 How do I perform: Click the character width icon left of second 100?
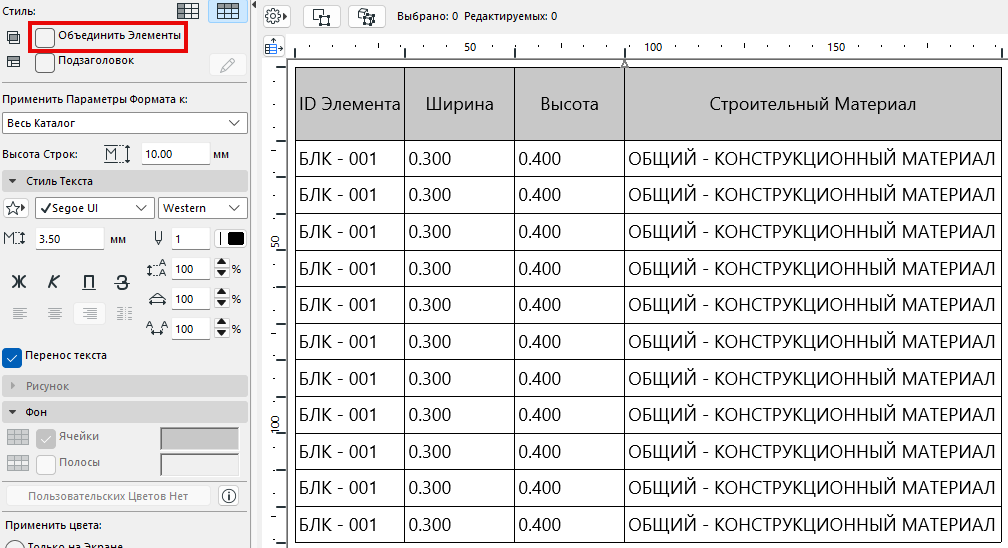pyautogui.click(x=157, y=299)
